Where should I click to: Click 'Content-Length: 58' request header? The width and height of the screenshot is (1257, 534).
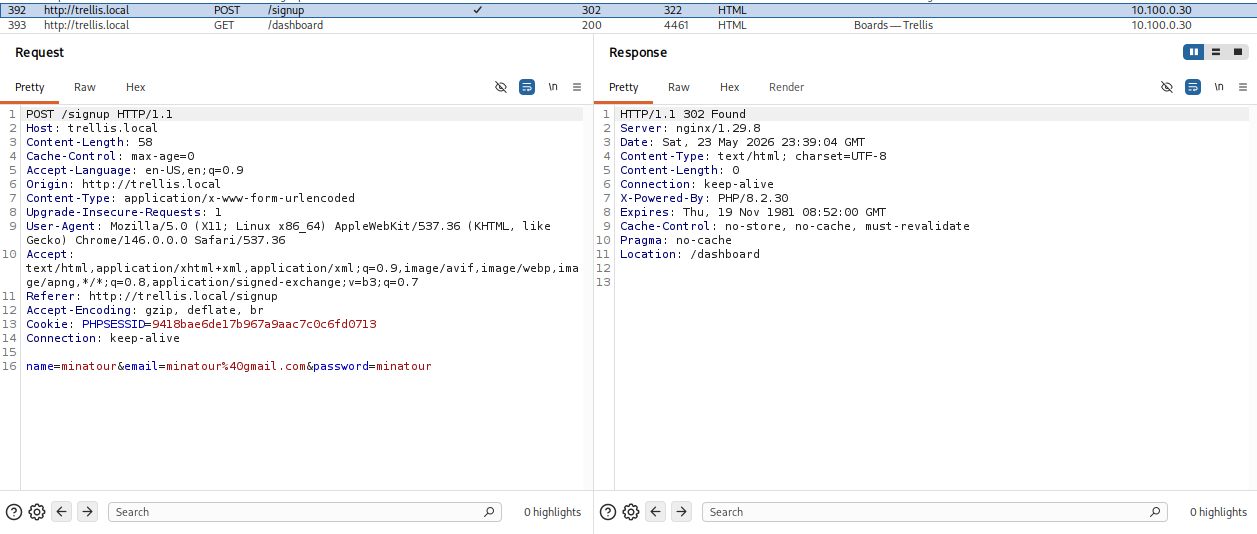(x=89, y=142)
